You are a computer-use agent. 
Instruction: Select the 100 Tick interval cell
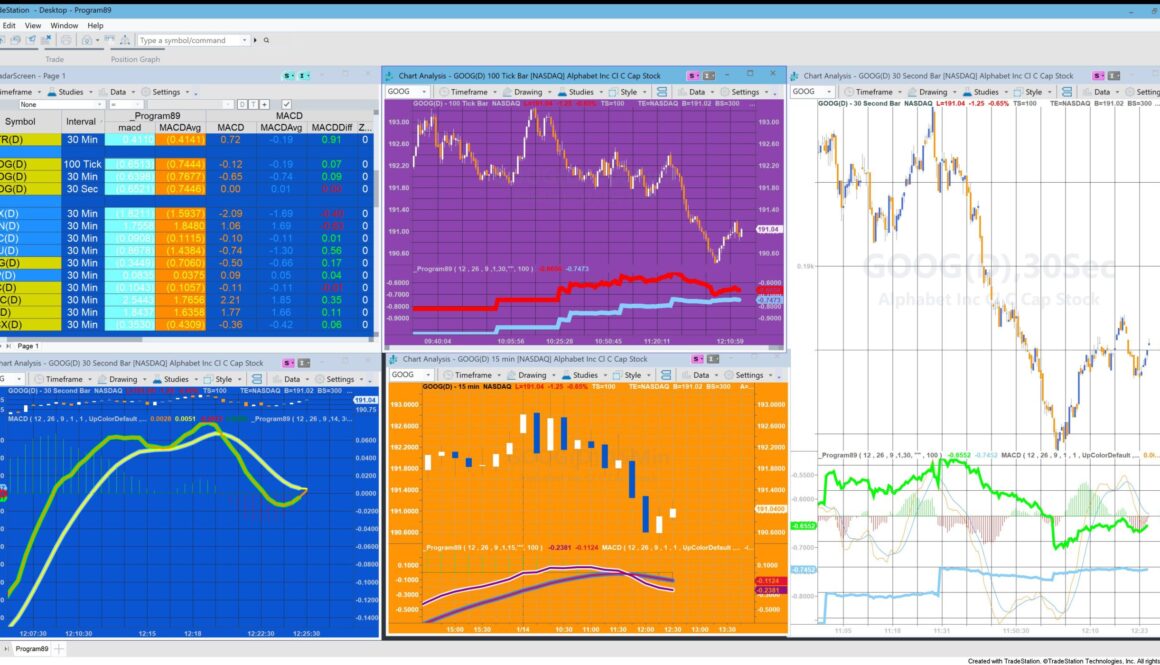(82, 164)
